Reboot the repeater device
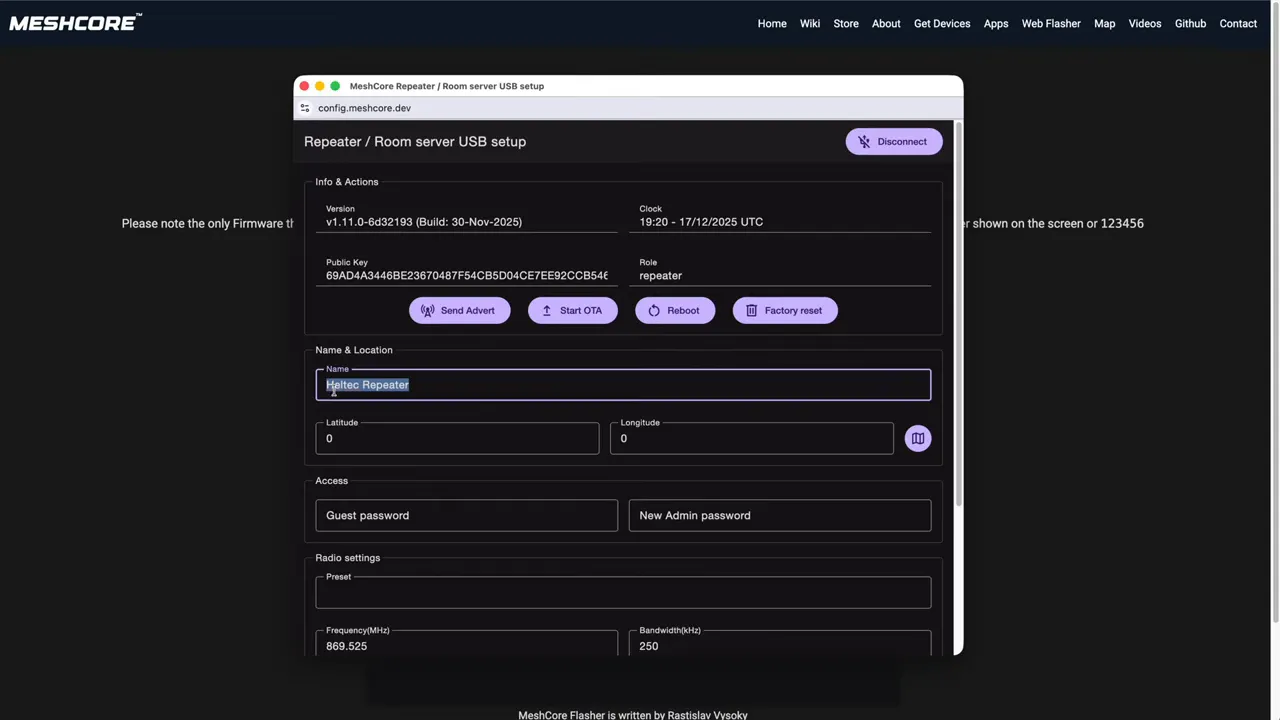Viewport: 1280px width, 720px height. [675, 310]
